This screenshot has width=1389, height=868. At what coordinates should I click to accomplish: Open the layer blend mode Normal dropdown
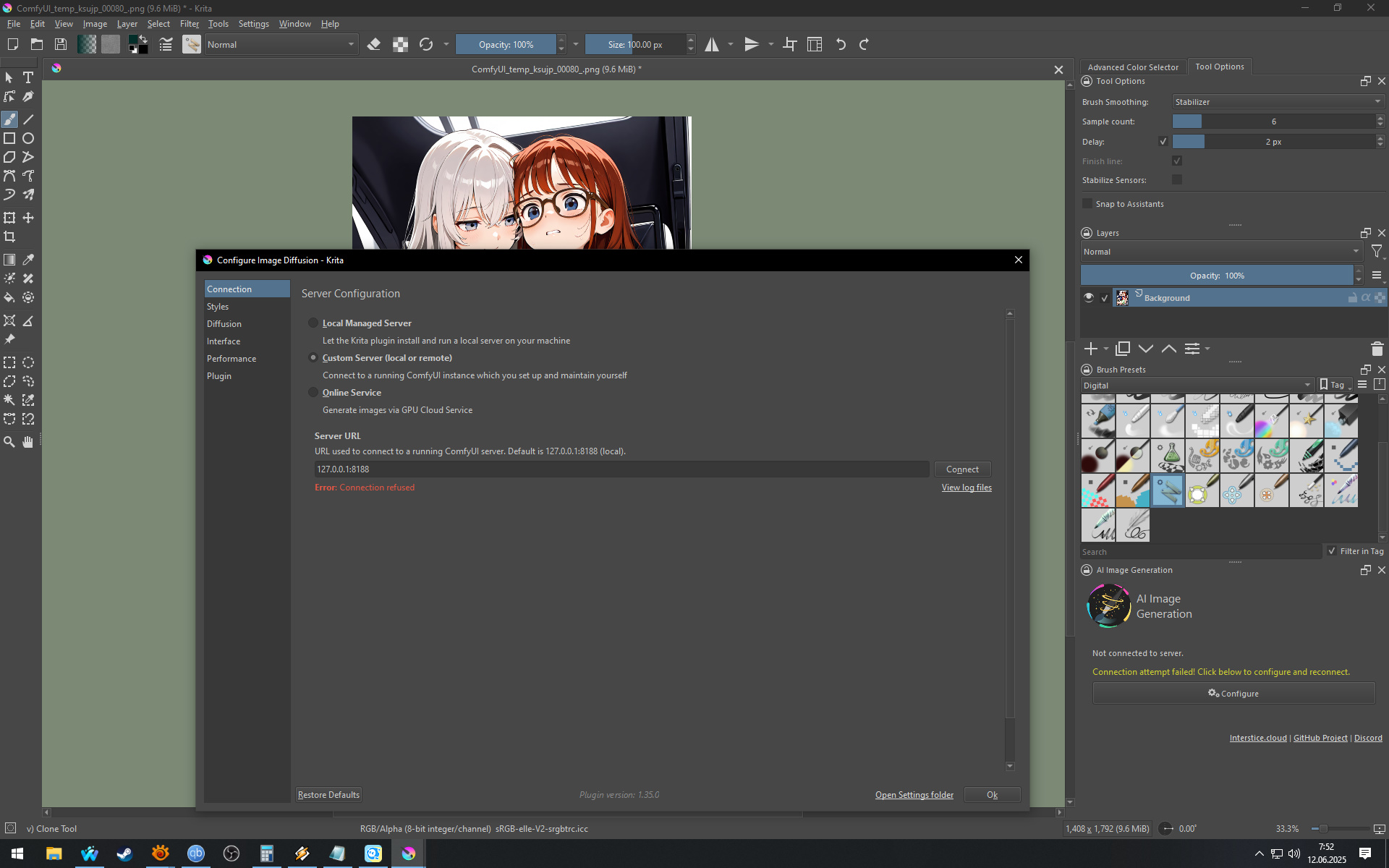[x=1222, y=252]
